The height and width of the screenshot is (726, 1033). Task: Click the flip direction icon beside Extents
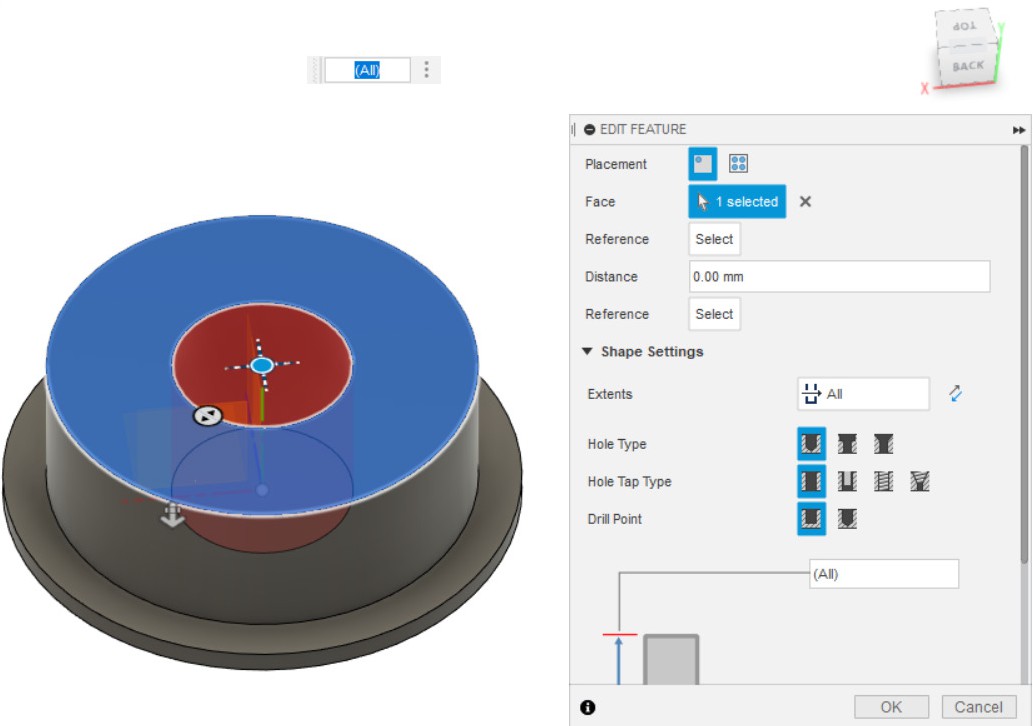[x=955, y=394]
